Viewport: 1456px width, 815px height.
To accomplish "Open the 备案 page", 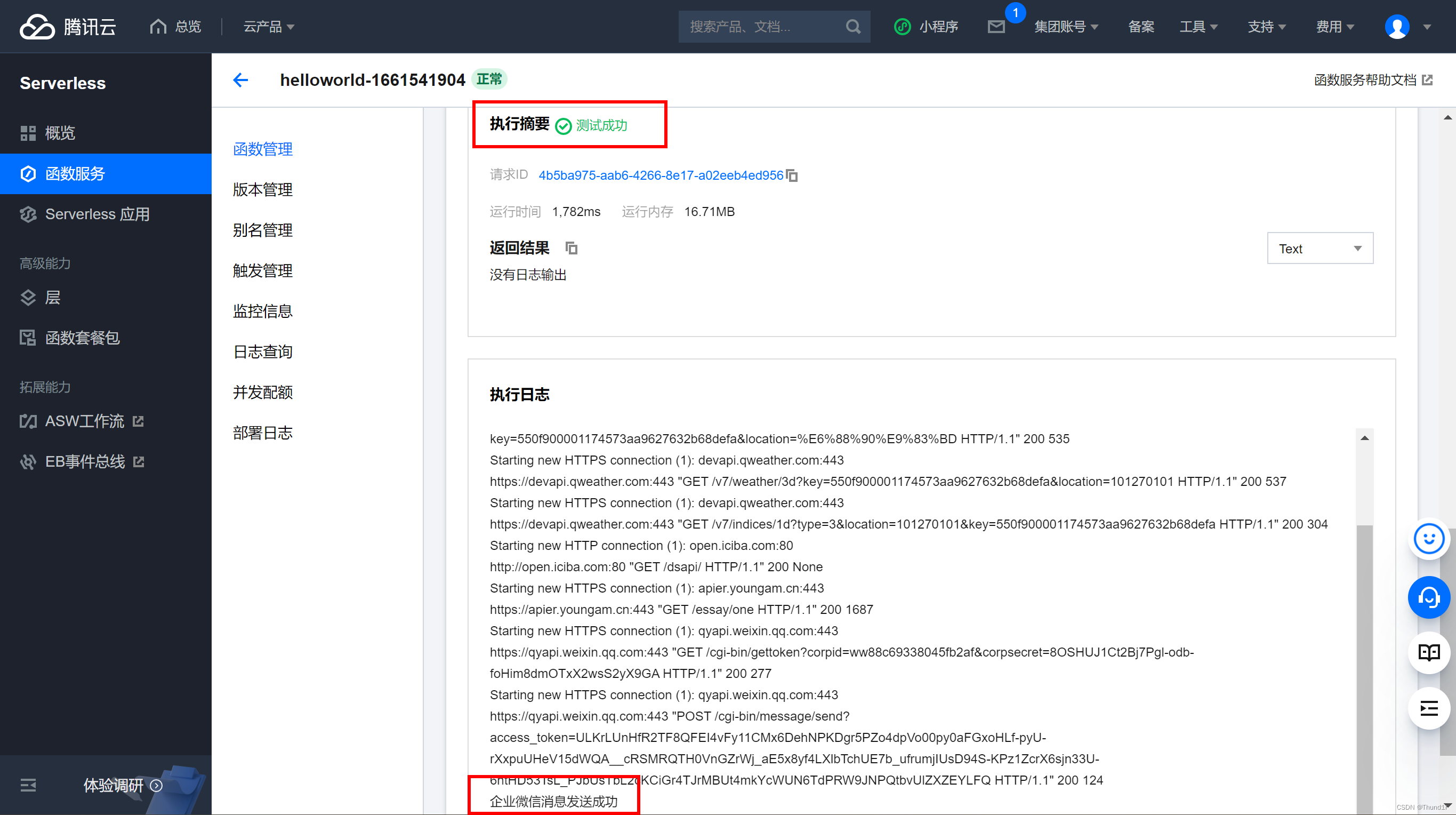I will click(x=1140, y=27).
